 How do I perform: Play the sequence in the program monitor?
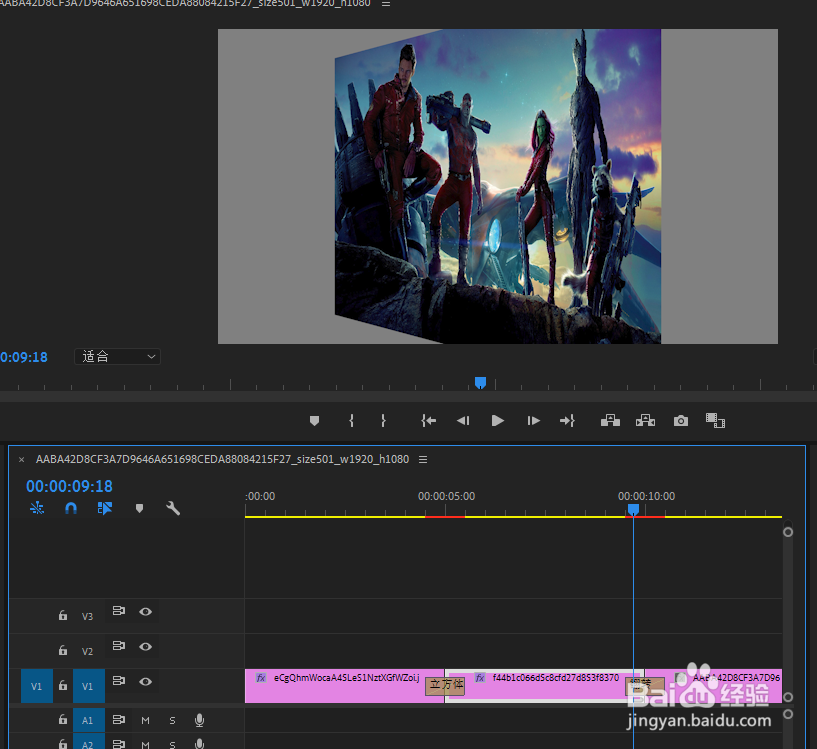pyautogui.click(x=498, y=421)
